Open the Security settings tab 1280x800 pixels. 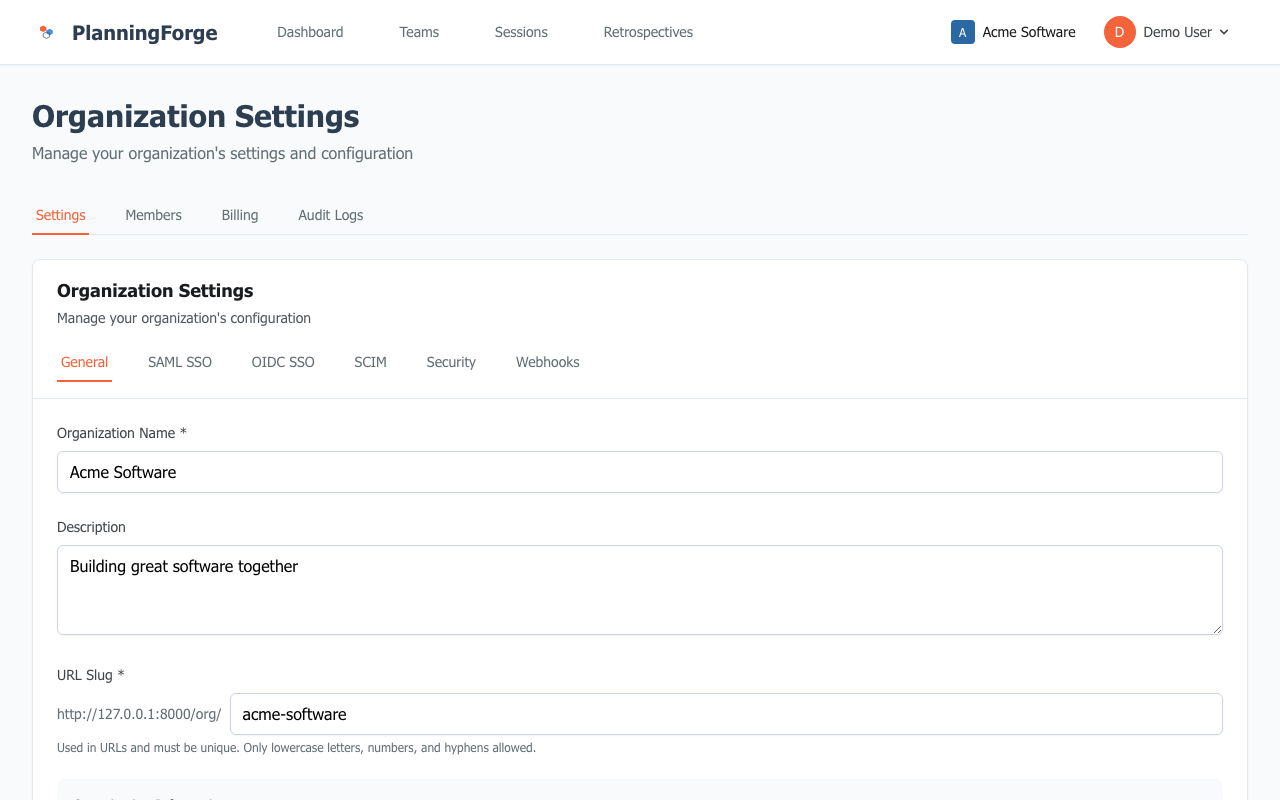[x=451, y=362]
